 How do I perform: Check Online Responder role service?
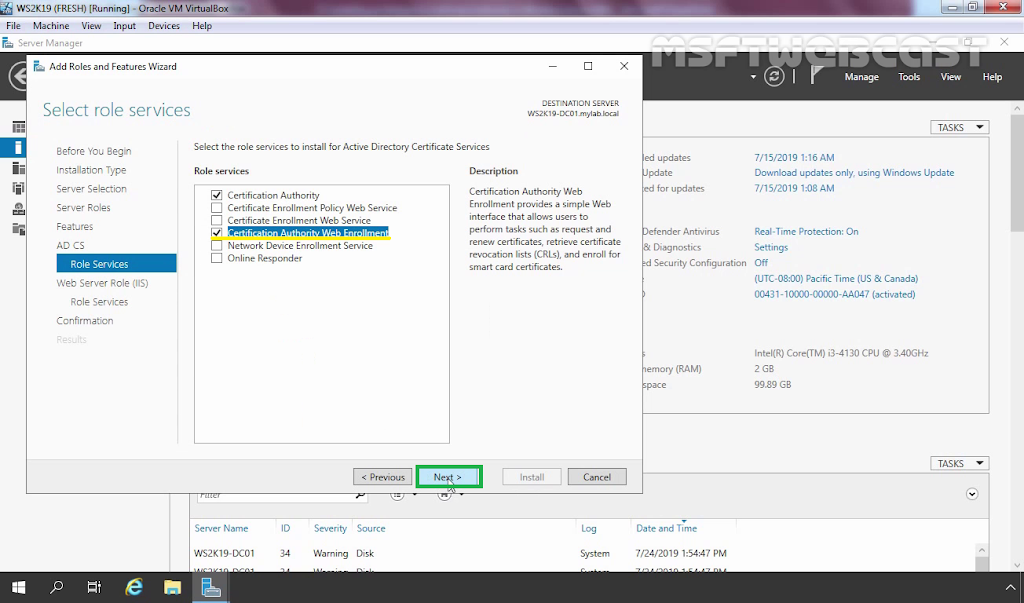coord(217,258)
